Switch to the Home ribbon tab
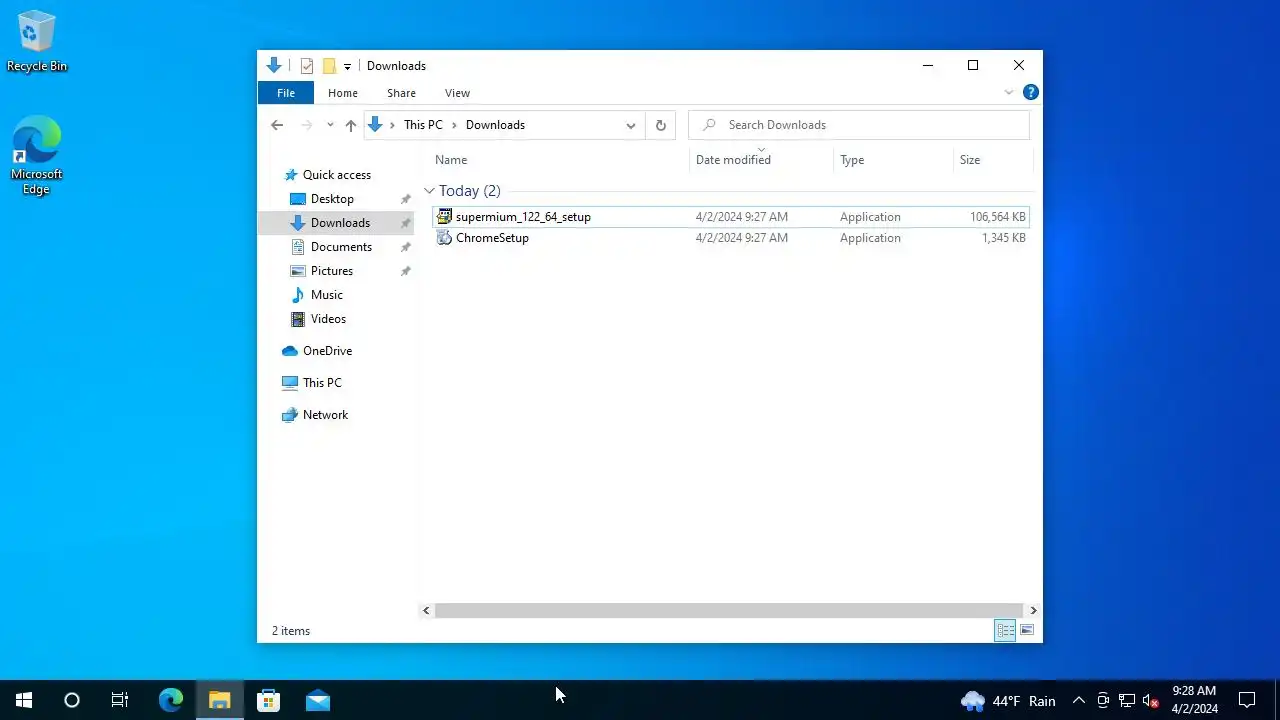Screen dimensions: 1280x720 tap(343, 93)
